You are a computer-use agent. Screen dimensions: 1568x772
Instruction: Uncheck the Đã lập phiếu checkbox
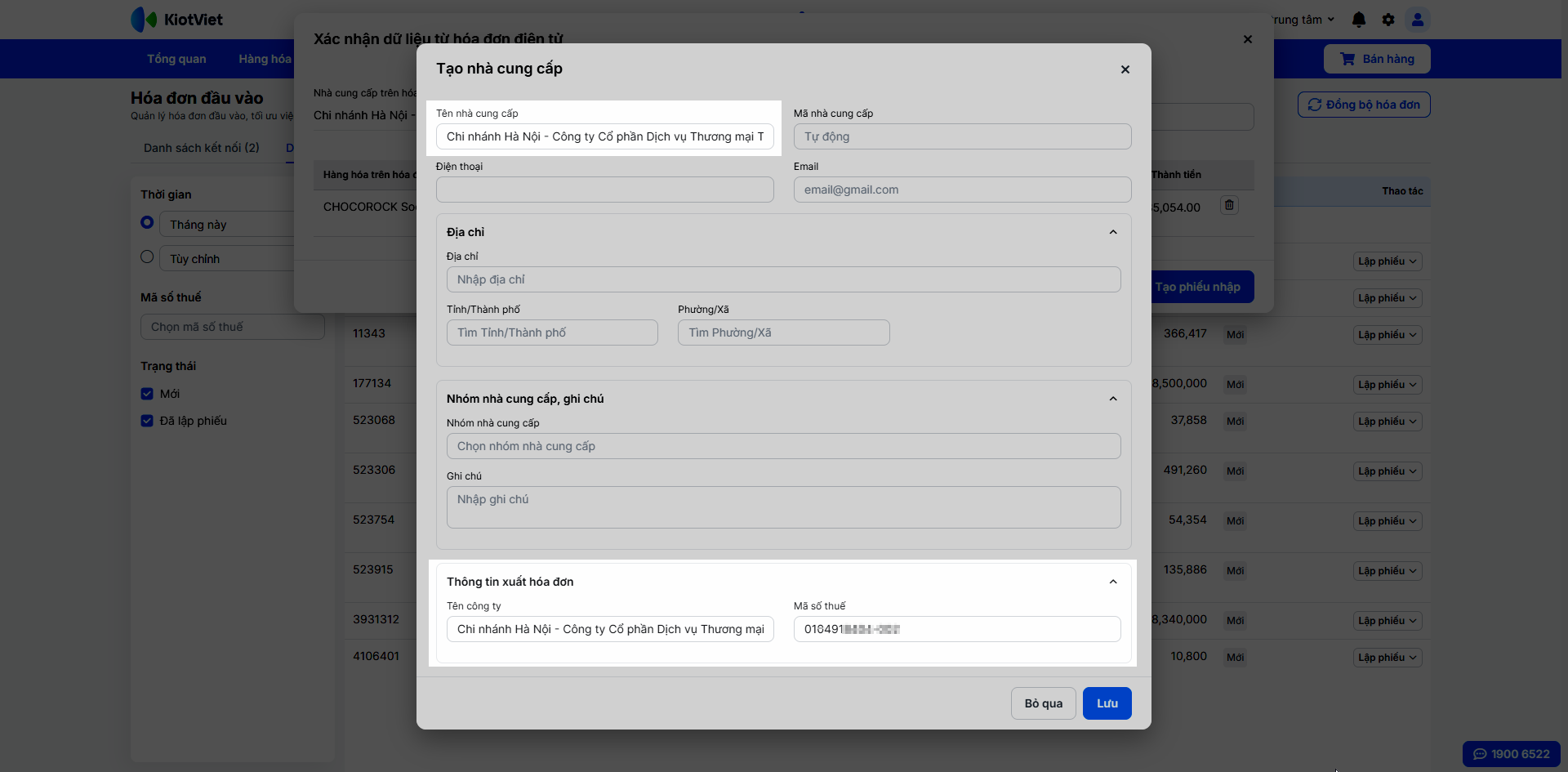[147, 421]
